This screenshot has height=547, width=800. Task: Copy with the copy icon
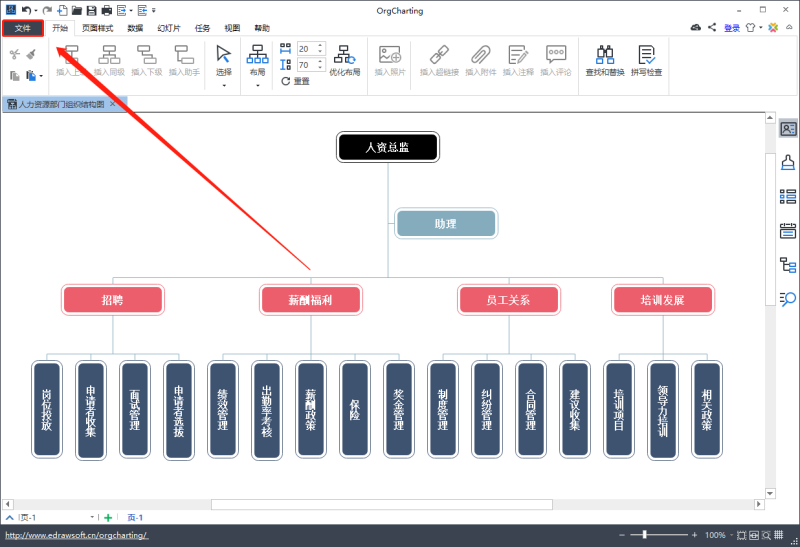point(15,76)
